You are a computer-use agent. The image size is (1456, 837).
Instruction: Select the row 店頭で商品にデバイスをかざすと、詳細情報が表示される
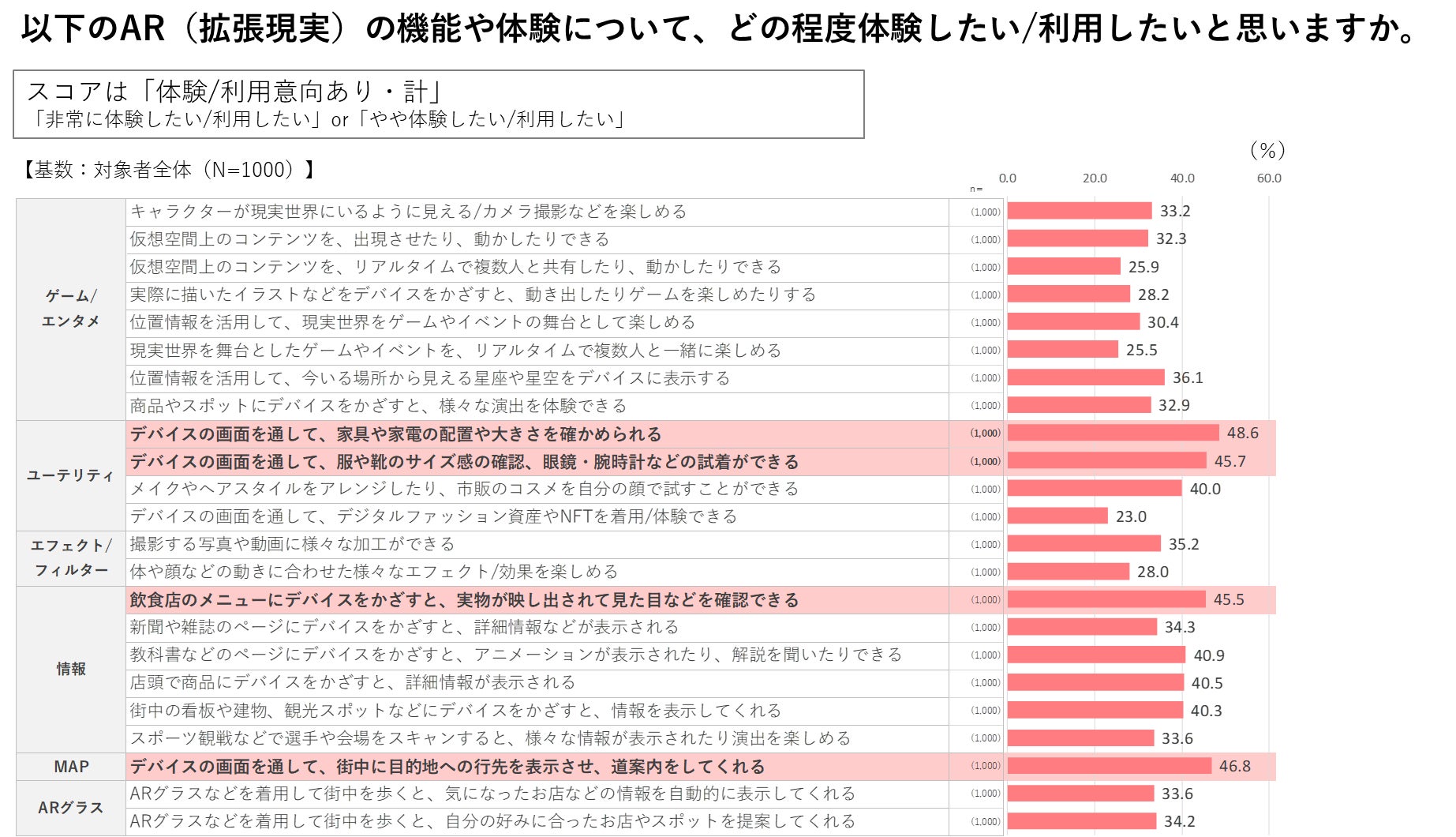click(353, 682)
